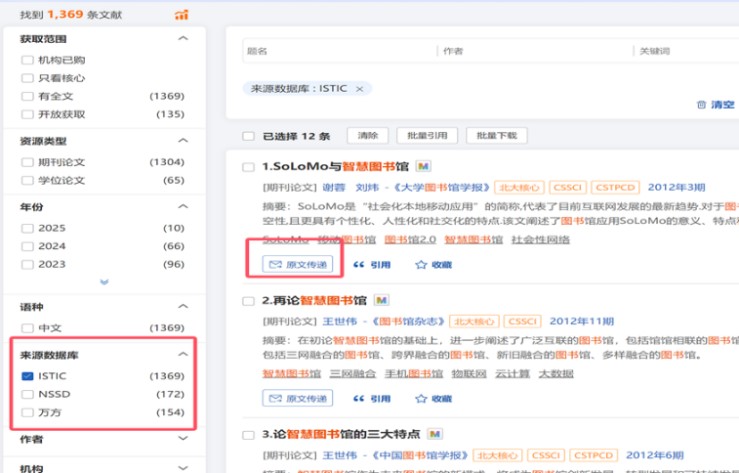The height and width of the screenshot is (473, 739).
Task: Click 批量下载 in the batch toolbar
Action: (x=496, y=136)
